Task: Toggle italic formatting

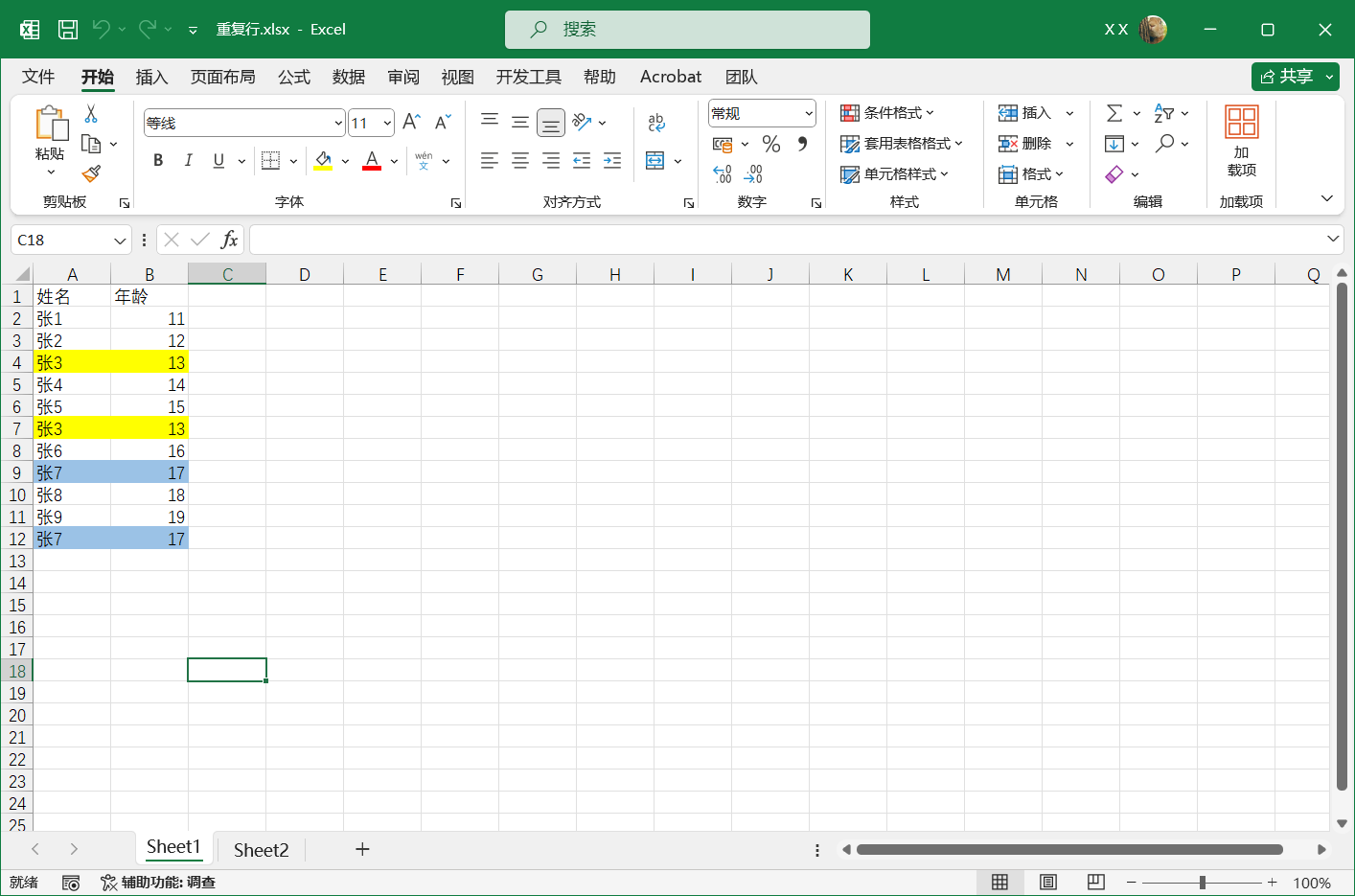Action: tap(189, 161)
